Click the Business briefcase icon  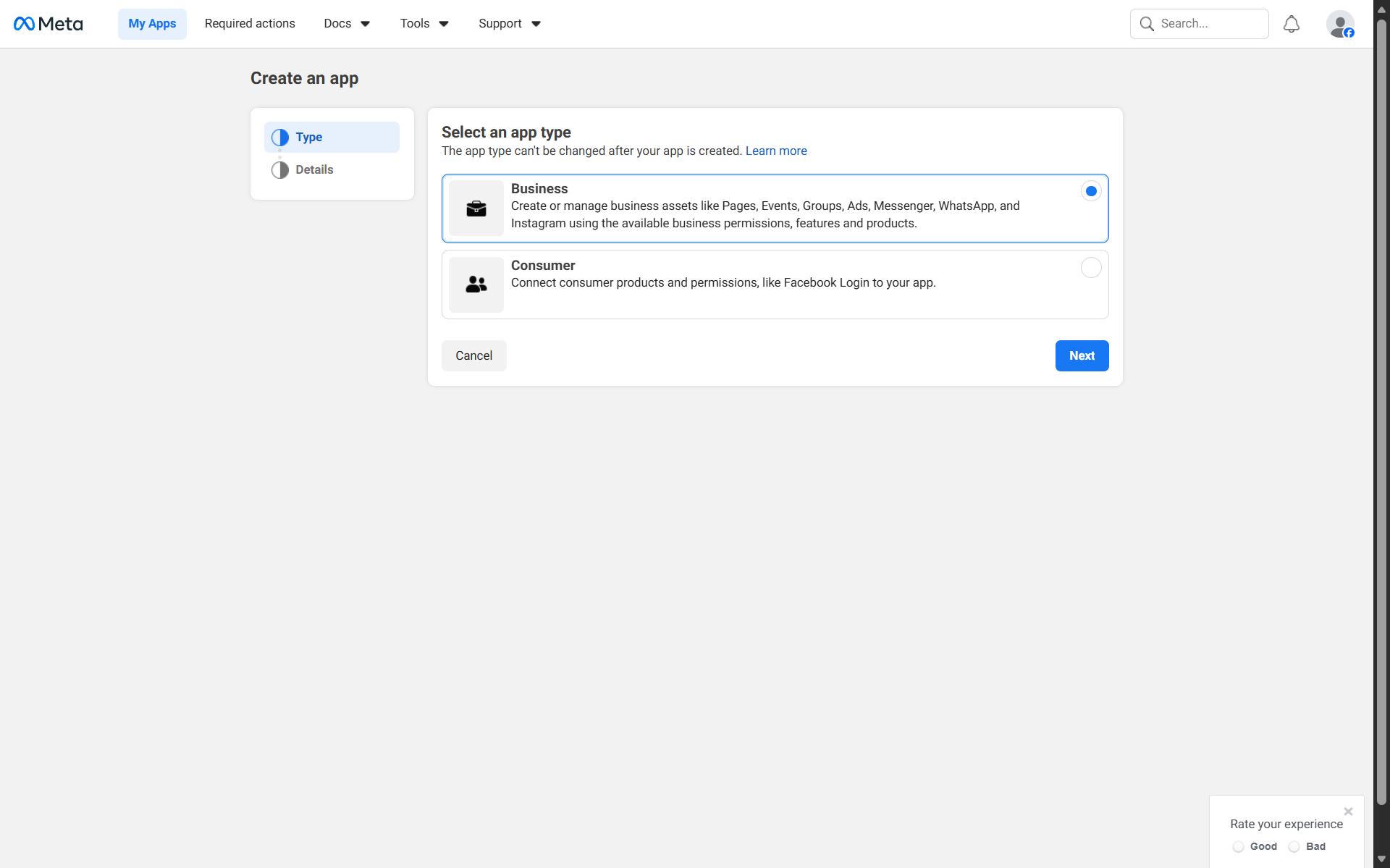pyautogui.click(x=476, y=208)
